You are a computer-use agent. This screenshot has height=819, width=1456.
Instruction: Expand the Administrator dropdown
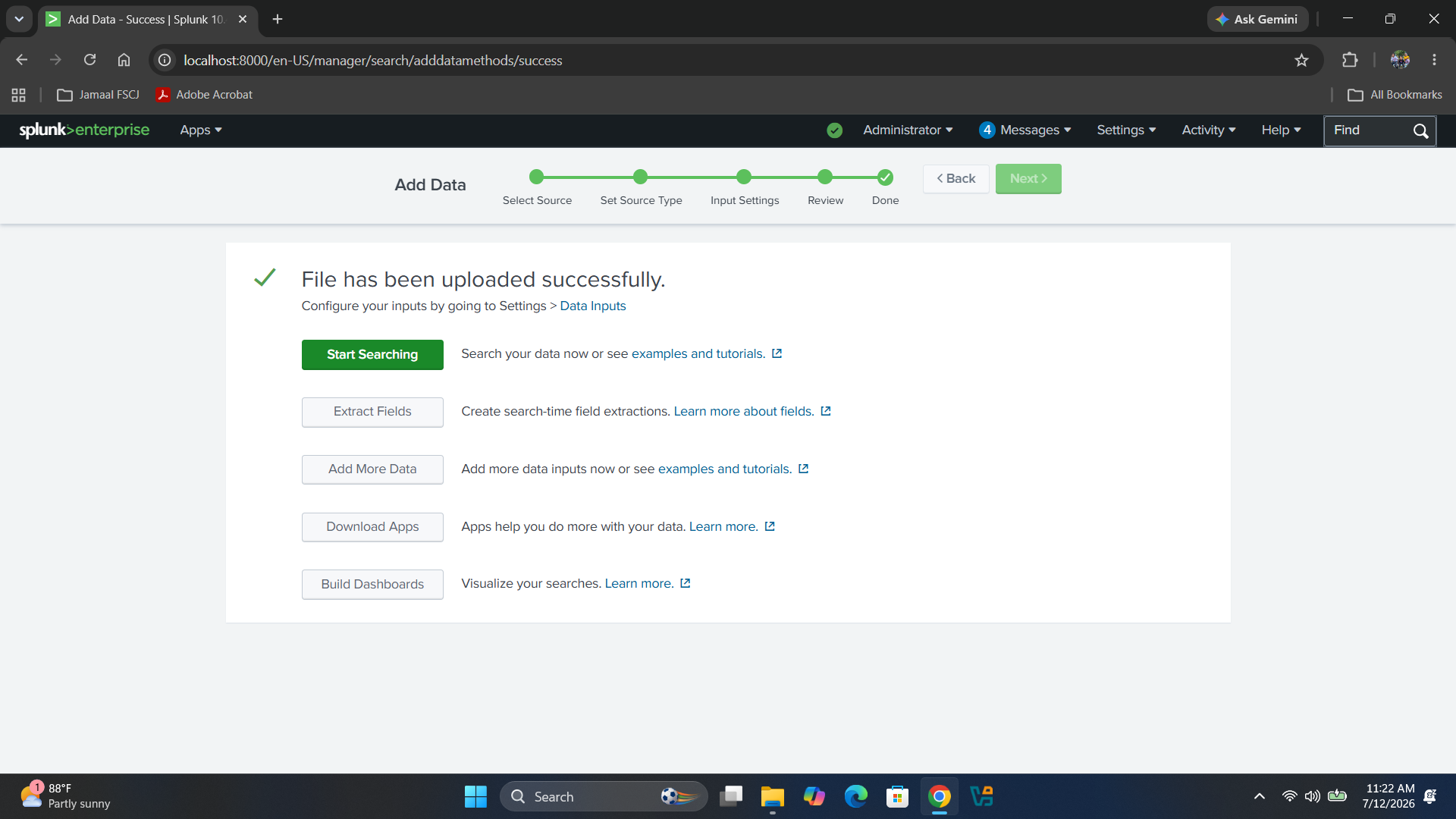coord(908,130)
